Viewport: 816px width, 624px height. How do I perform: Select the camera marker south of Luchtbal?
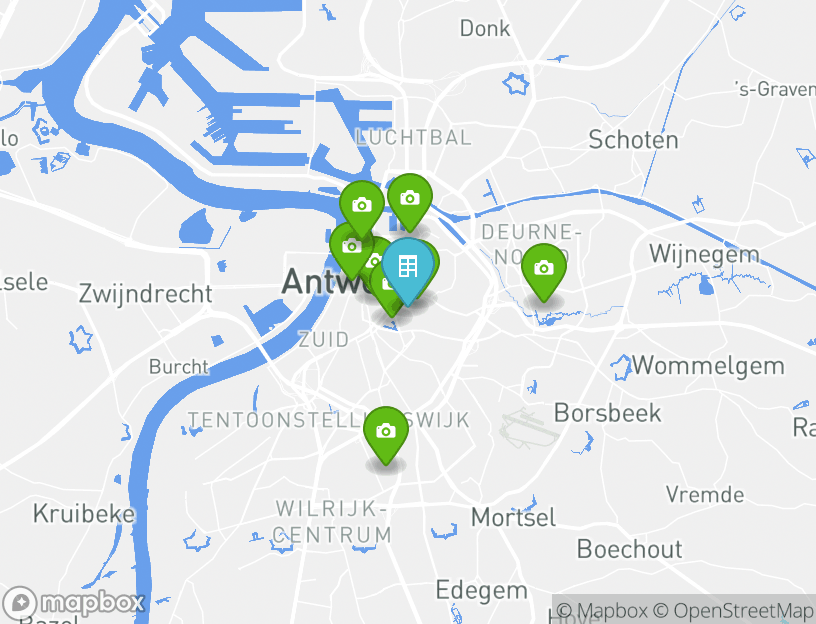[410, 198]
